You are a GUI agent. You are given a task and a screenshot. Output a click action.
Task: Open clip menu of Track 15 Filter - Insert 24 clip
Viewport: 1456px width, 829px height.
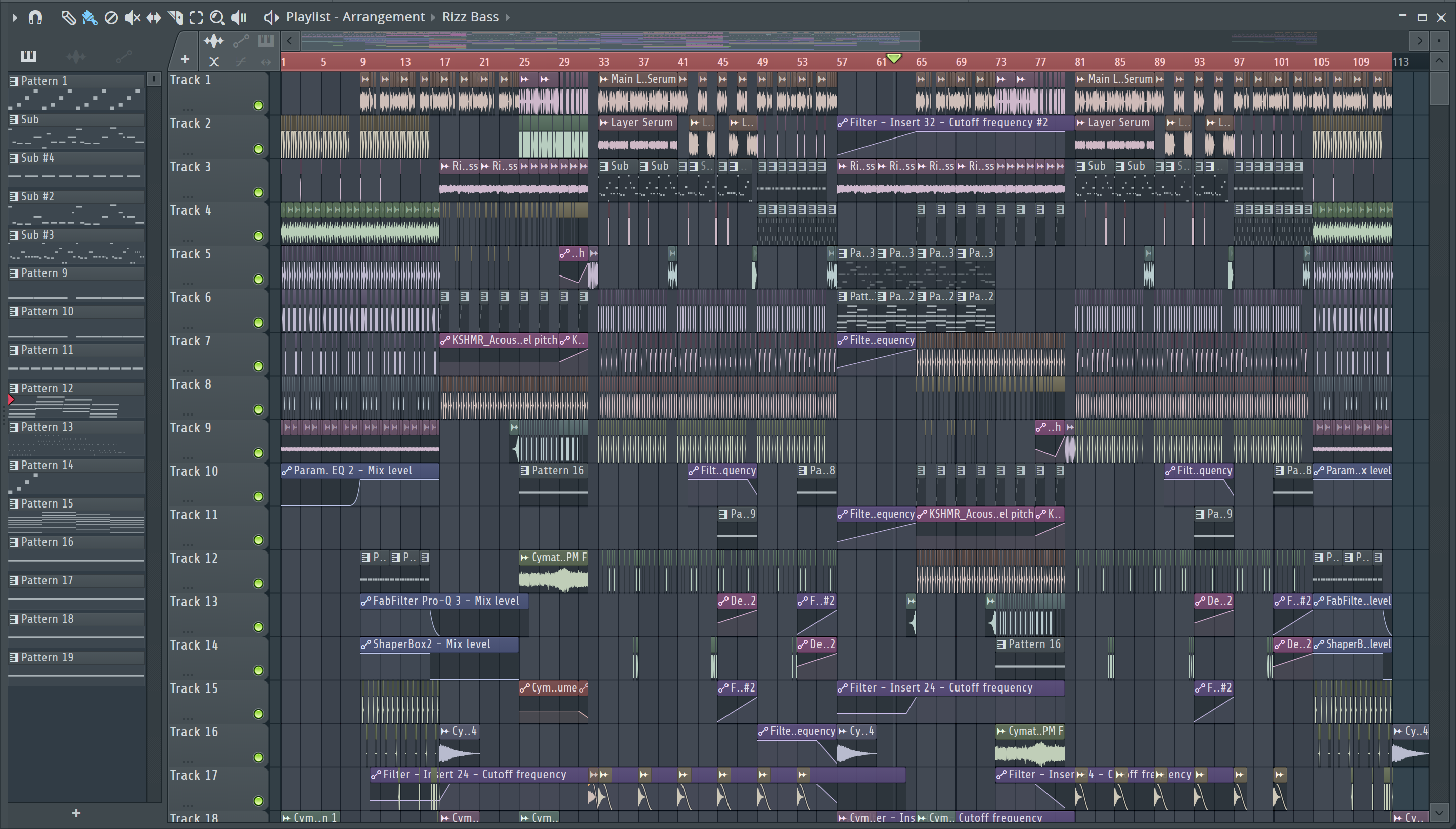(x=843, y=688)
